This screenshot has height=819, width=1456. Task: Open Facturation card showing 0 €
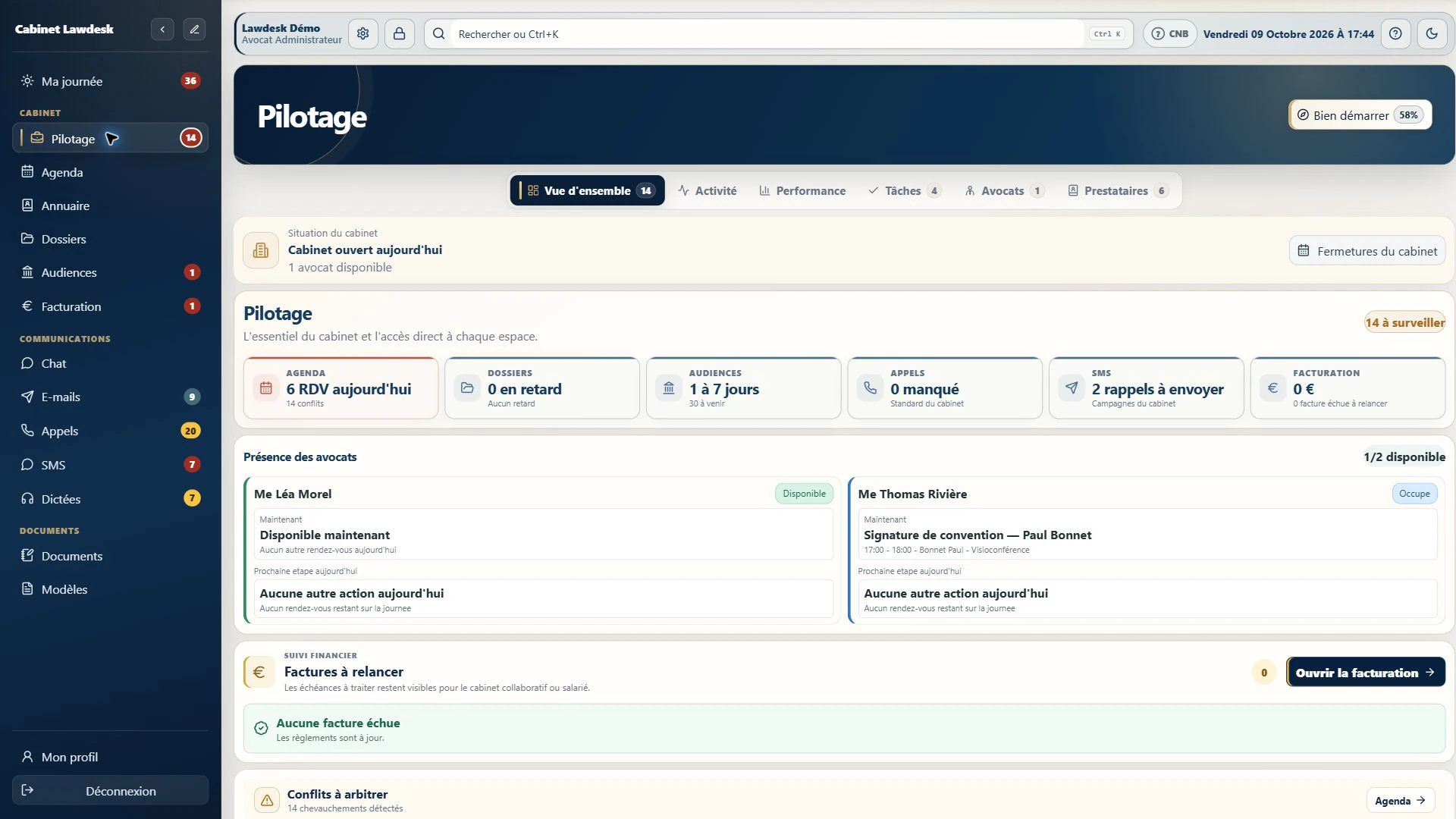tap(1348, 388)
